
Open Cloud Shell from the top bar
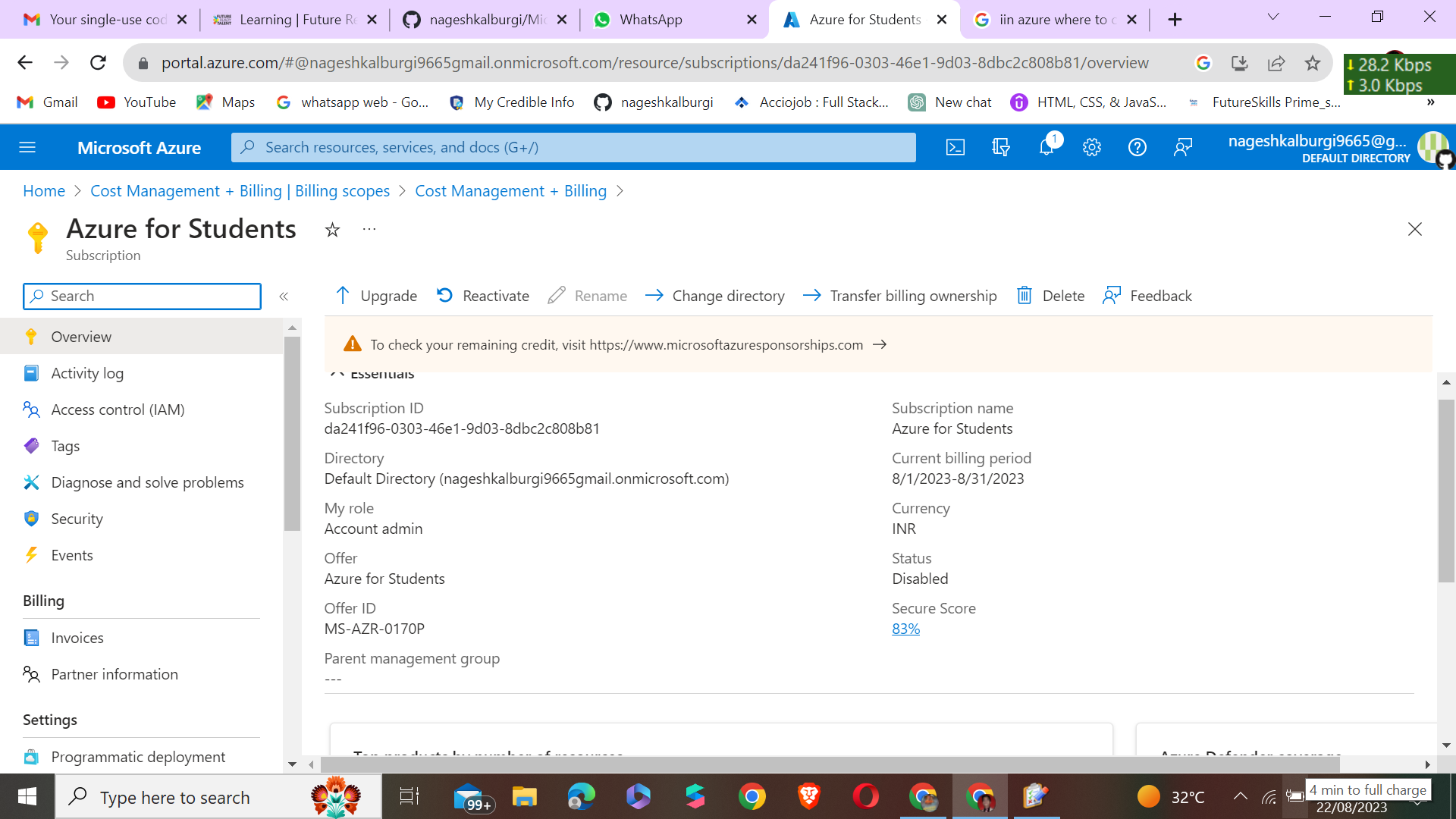tap(955, 147)
